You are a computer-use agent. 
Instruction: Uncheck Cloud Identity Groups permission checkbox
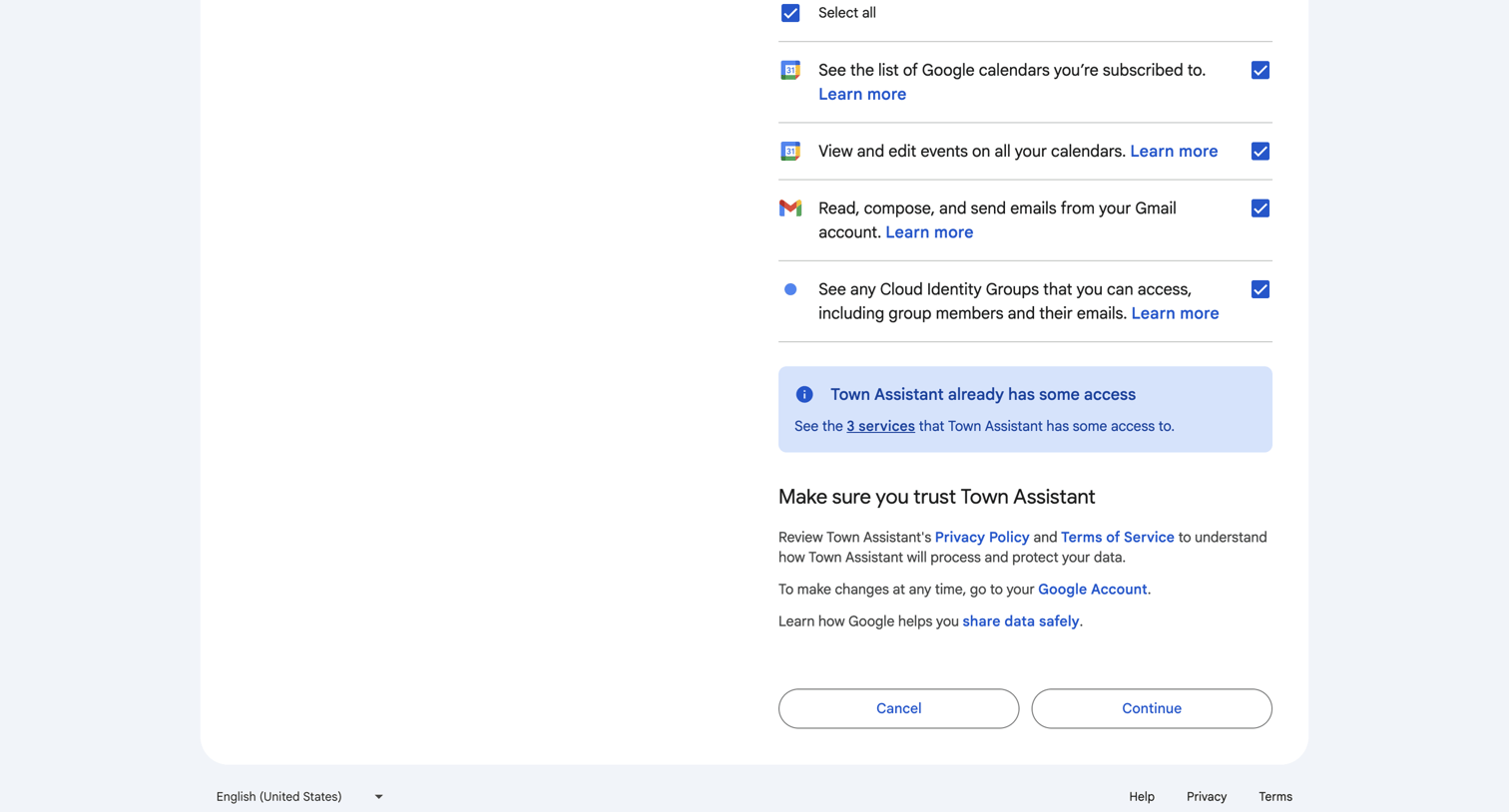click(1260, 289)
